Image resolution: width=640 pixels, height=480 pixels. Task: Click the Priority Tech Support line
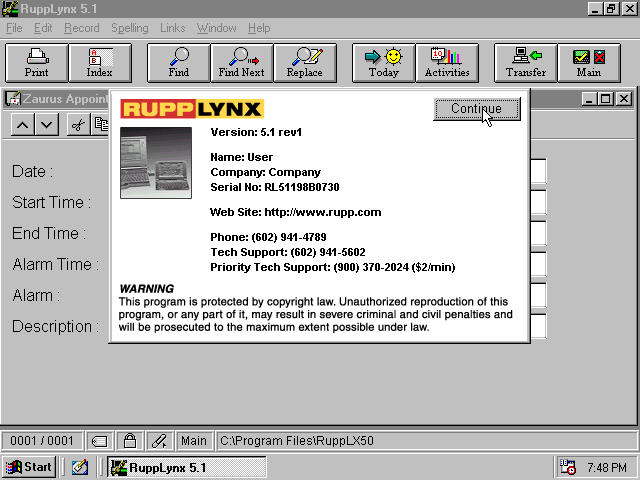pyautogui.click(x=333, y=267)
